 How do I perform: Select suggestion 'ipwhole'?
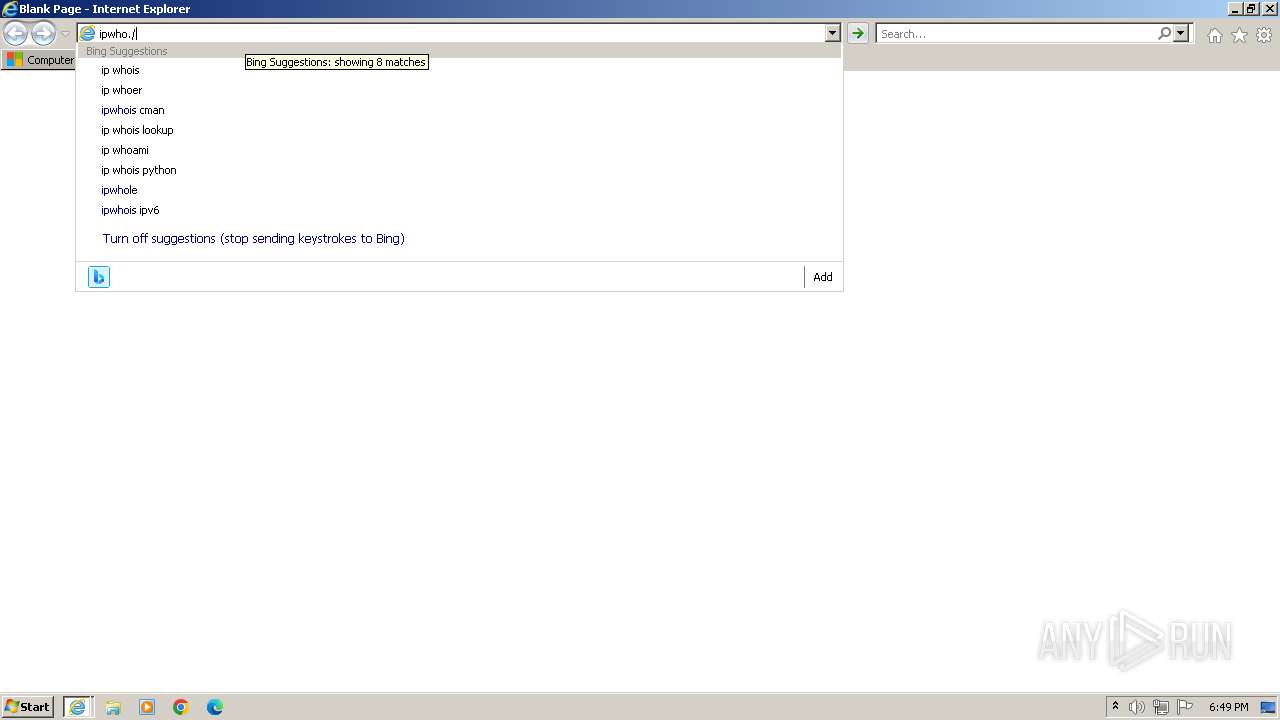459,190
